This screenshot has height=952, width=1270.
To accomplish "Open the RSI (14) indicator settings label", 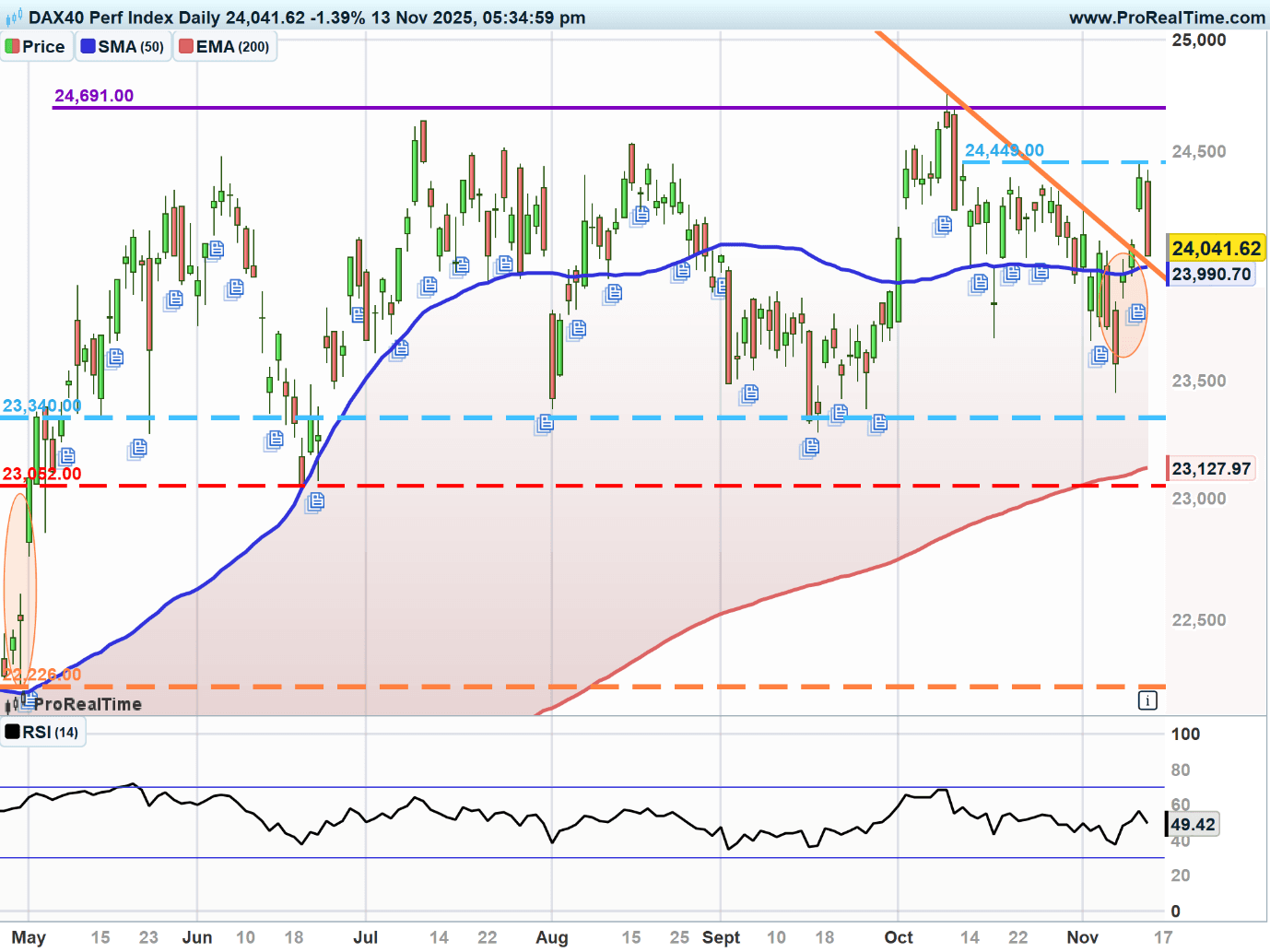I will click(42, 733).
